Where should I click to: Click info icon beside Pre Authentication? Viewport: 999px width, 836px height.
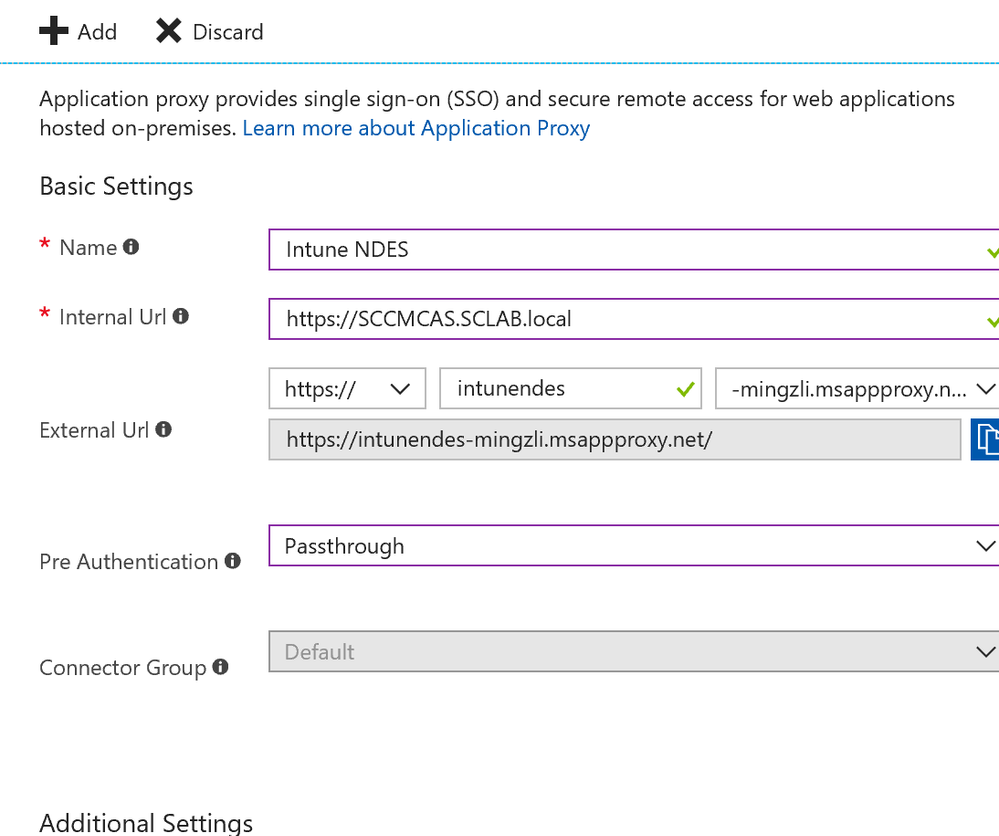(233, 561)
